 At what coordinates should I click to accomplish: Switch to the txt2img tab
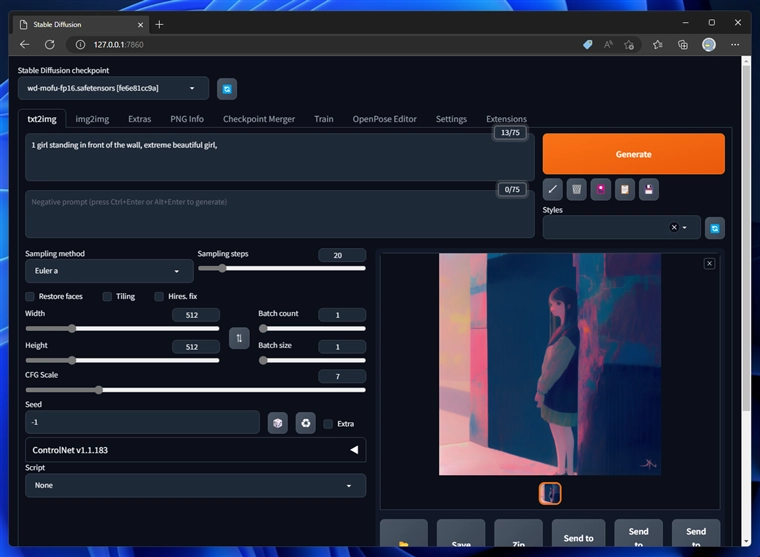pos(42,119)
